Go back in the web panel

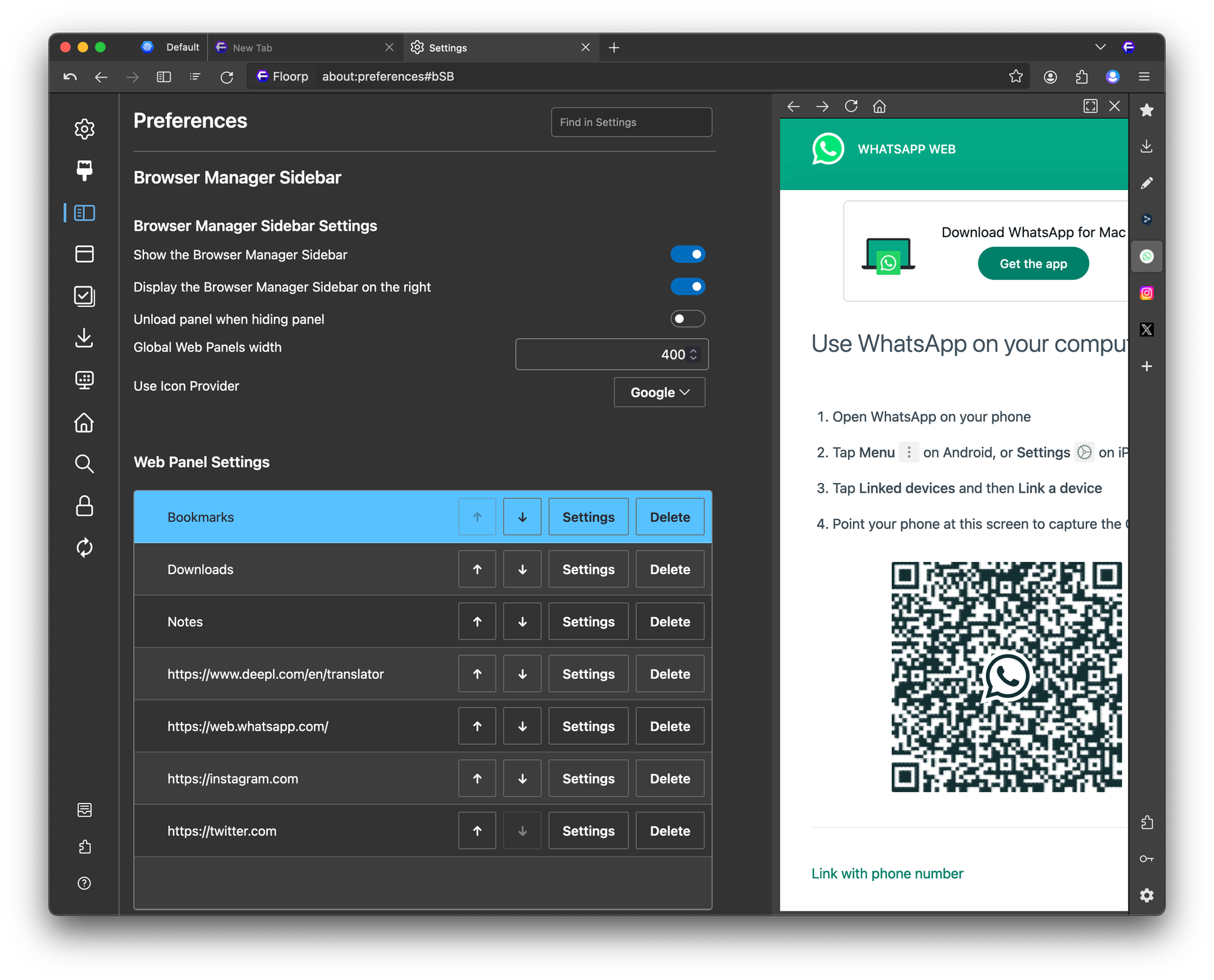pyautogui.click(x=793, y=107)
